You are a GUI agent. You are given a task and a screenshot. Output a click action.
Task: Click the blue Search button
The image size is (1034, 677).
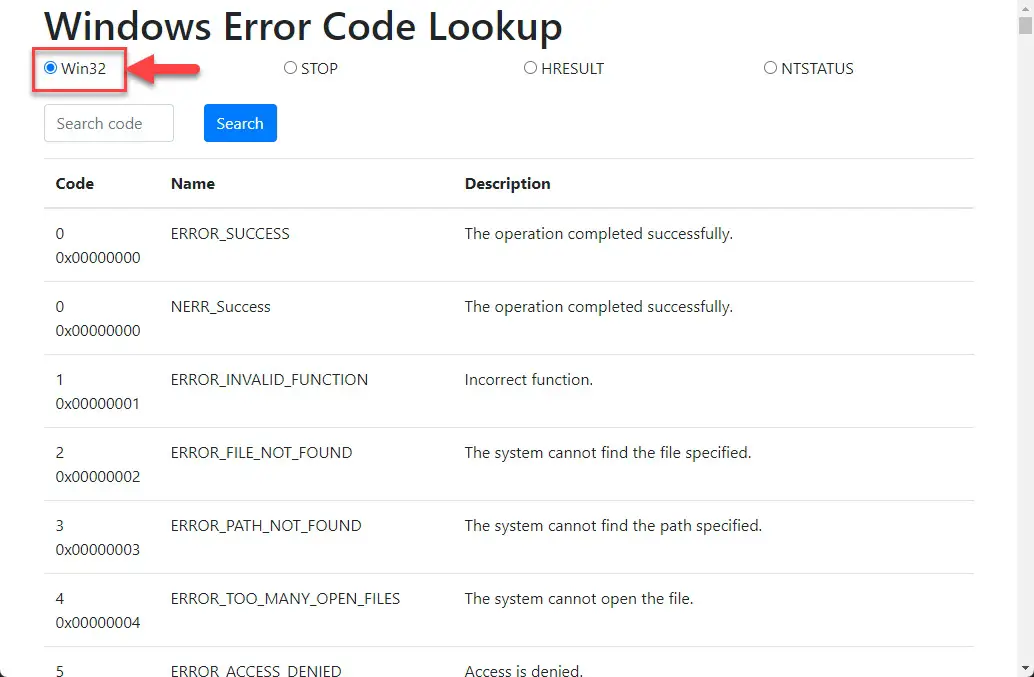tap(240, 123)
